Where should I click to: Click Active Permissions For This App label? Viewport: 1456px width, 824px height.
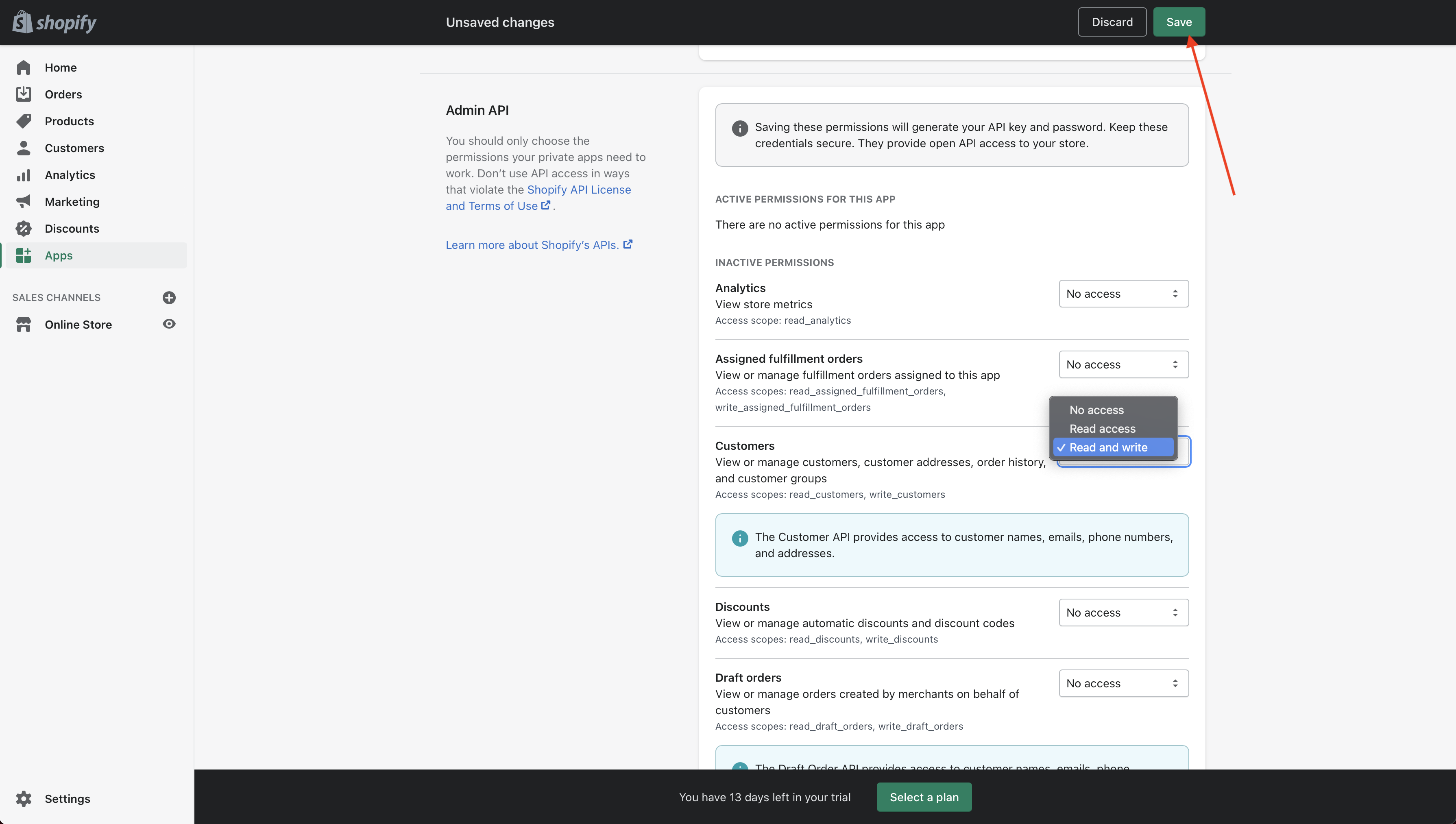point(805,198)
